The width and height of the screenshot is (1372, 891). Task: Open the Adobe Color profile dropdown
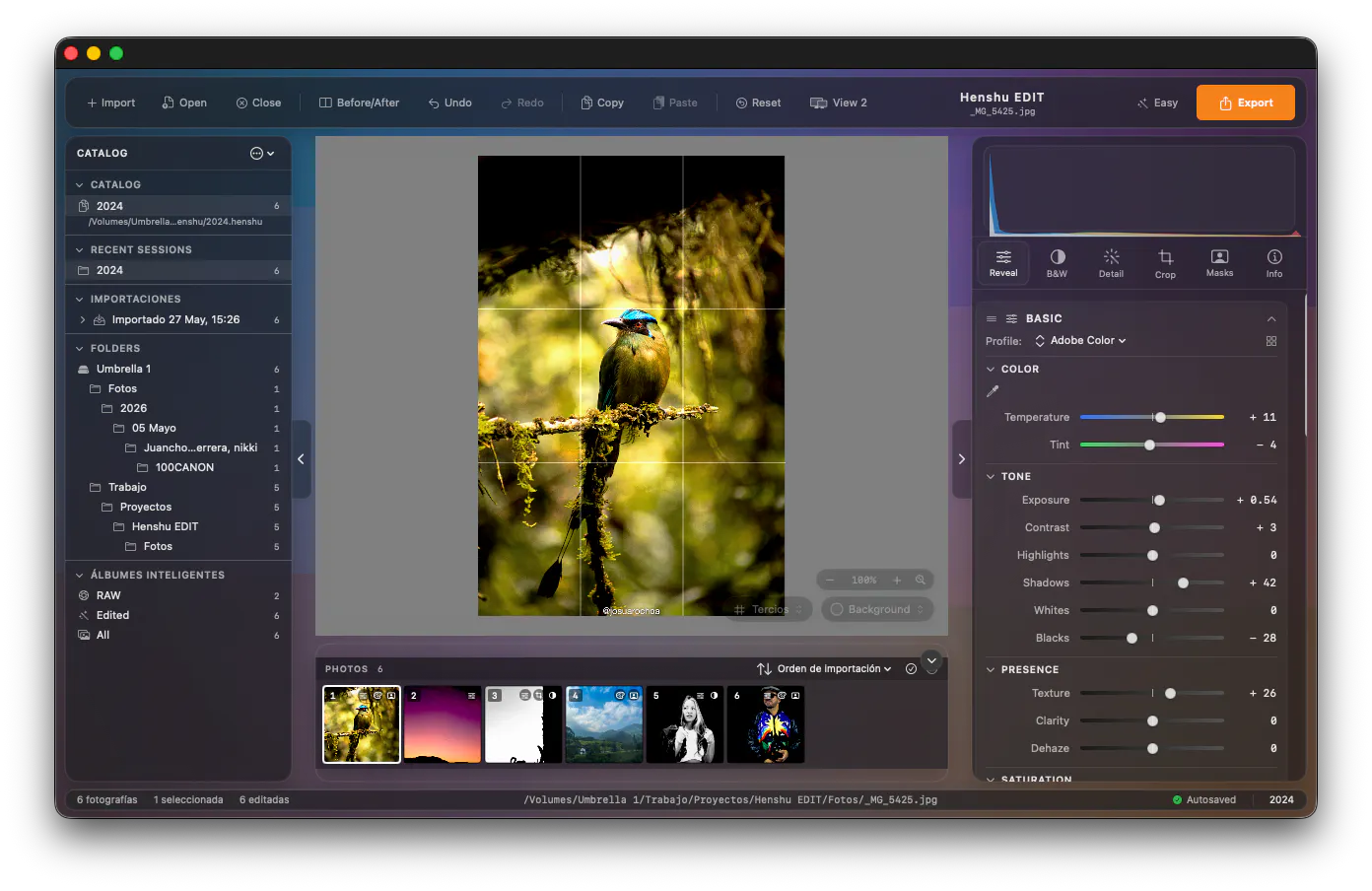(x=1080, y=341)
